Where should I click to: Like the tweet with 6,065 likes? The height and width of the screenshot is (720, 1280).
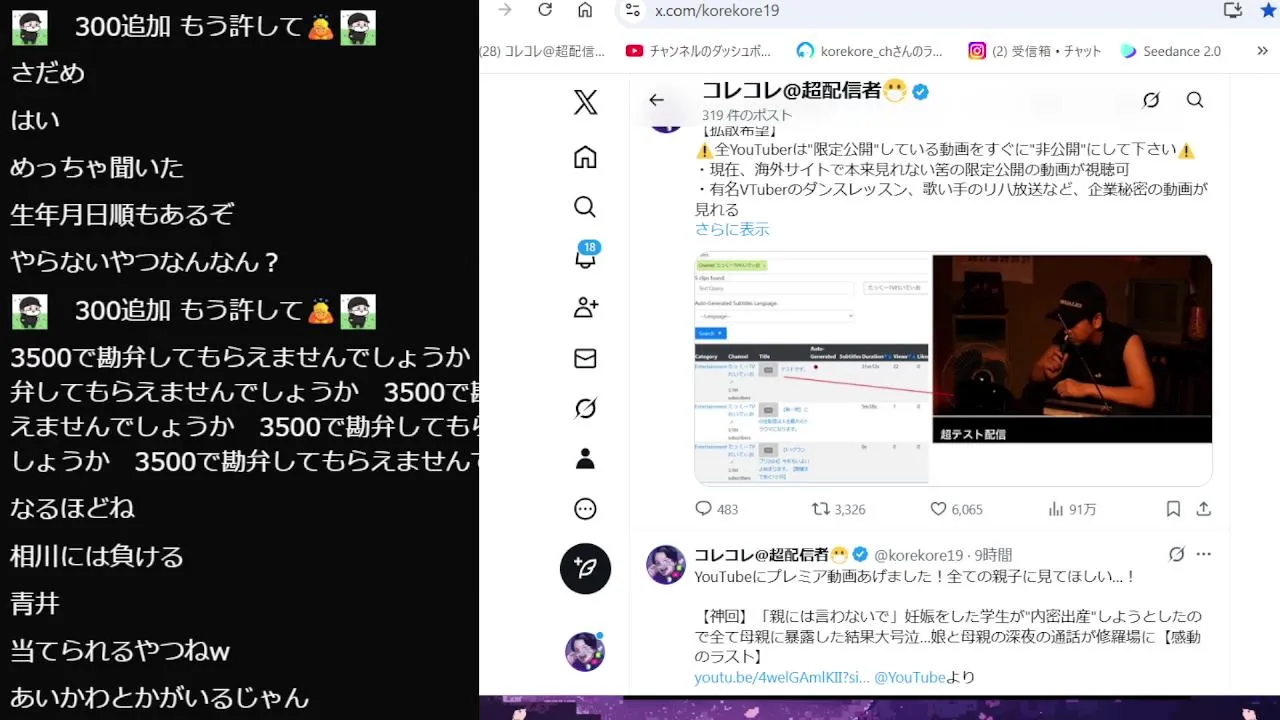pyautogui.click(x=956, y=509)
